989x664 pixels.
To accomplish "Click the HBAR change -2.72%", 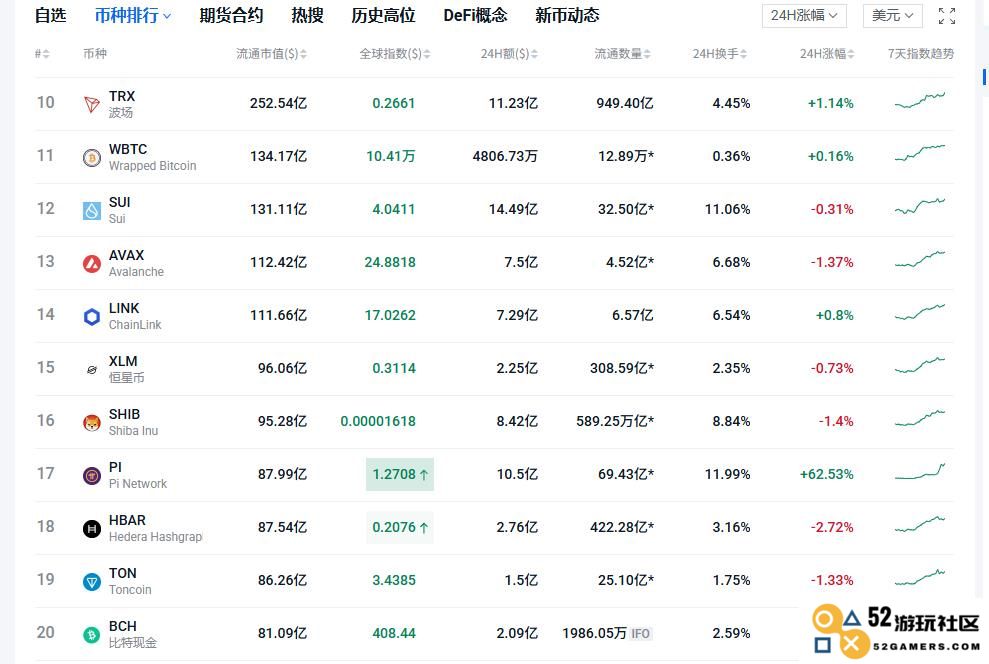I will click(x=832, y=527).
